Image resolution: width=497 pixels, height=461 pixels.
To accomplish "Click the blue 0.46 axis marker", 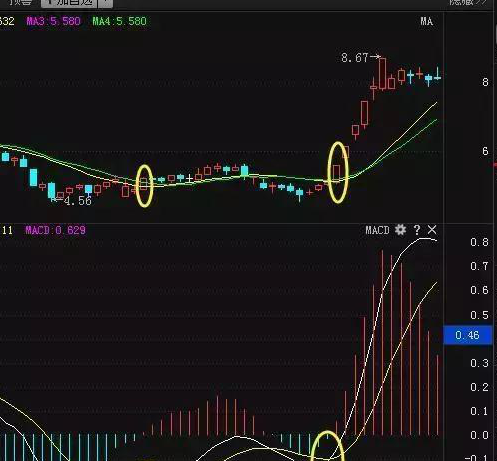I will (x=467, y=335).
